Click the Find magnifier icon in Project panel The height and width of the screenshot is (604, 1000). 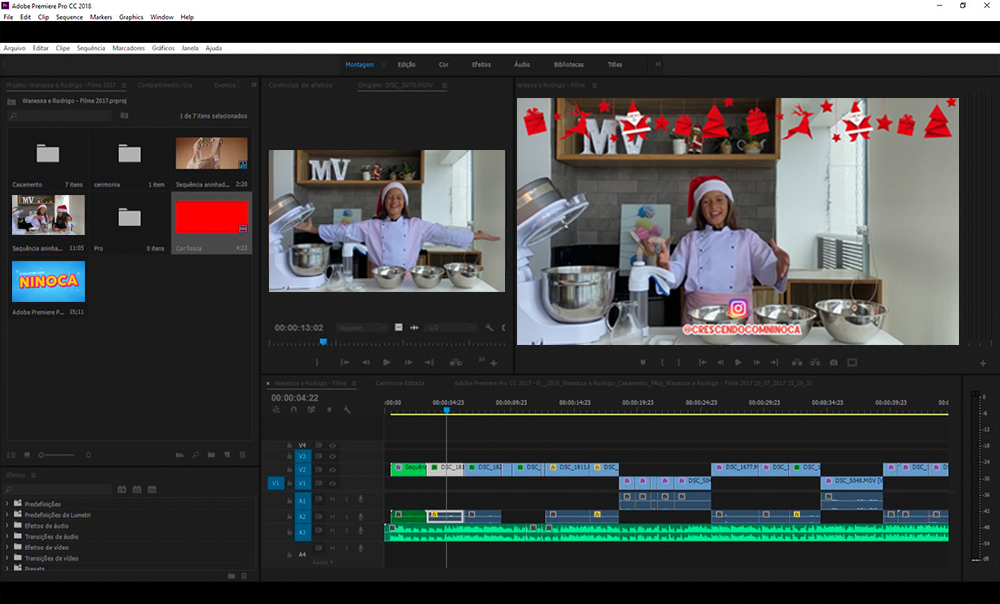click(195, 455)
